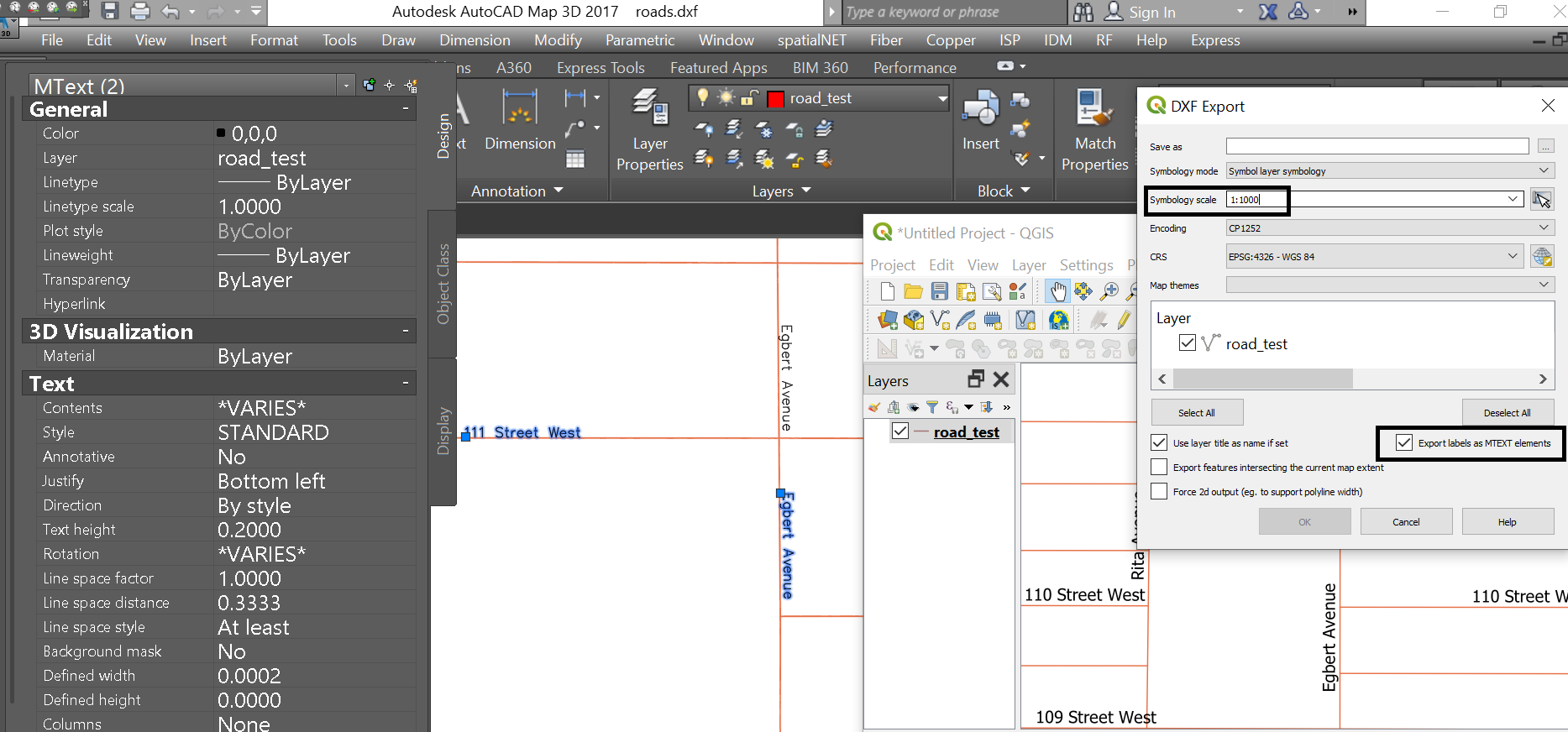This screenshot has width=1568, height=732.
Task: Click the AutoCAD layer Lock icon in Layers panel
Action: click(x=794, y=129)
